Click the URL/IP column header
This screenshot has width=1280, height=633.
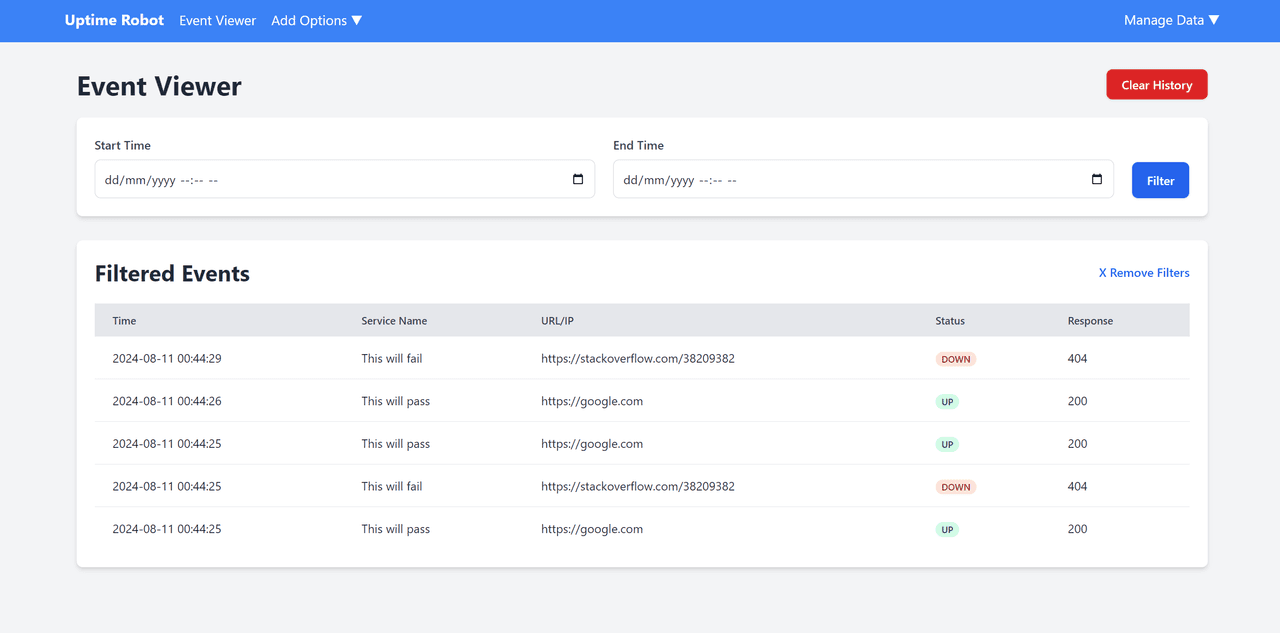pyautogui.click(x=557, y=321)
